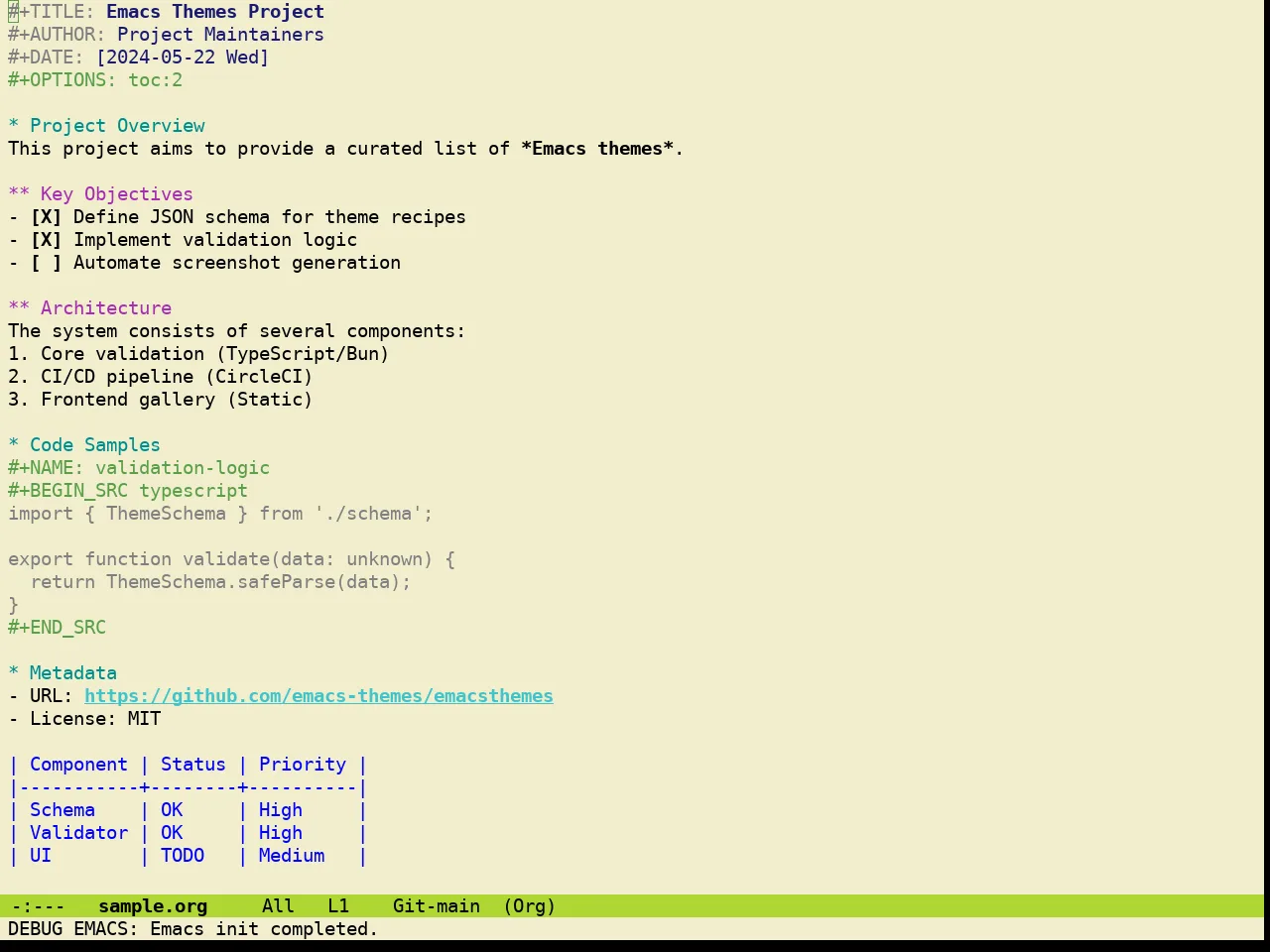Click the date stamp [2024-05-22 Wed]
Image resolution: width=1270 pixels, height=952 pixels.
tap(183, 58)
